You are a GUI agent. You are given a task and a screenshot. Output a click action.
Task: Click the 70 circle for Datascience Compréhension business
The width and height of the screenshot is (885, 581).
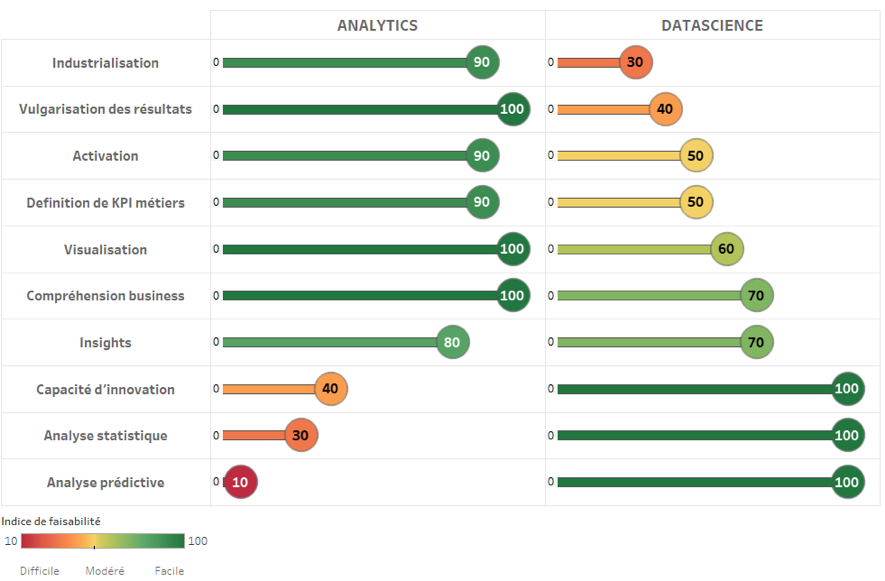(x=757, y=296)
